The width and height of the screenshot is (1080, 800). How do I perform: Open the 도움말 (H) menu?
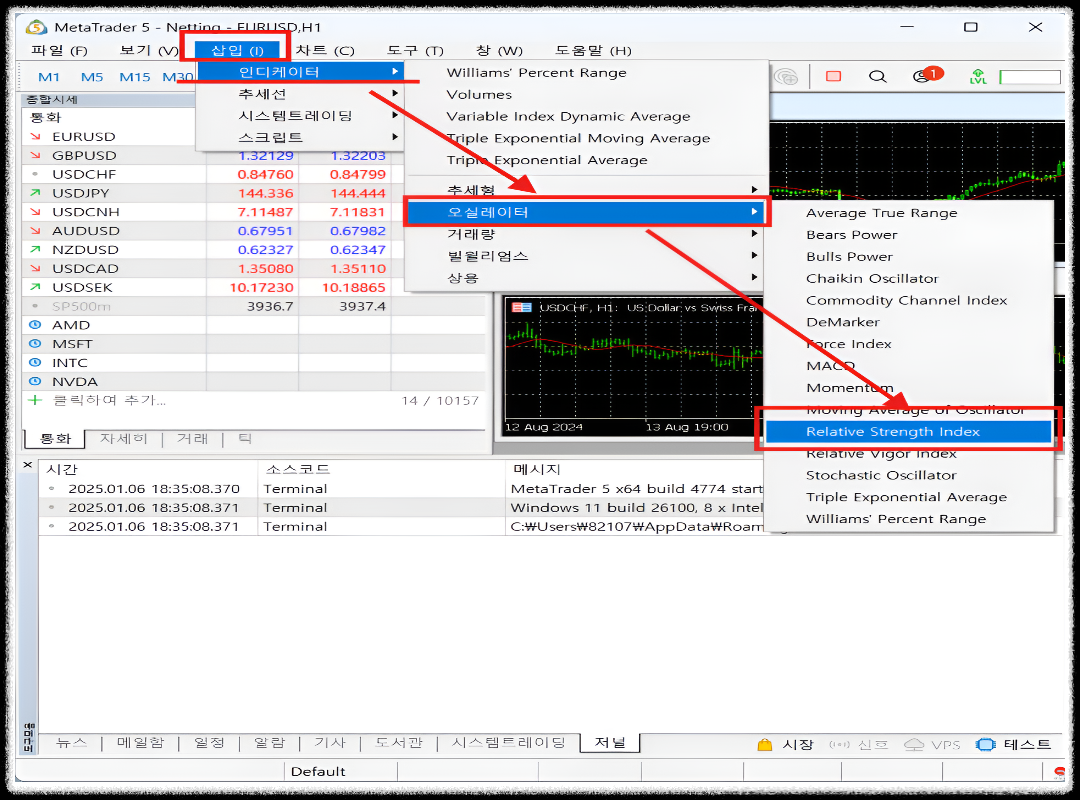593,50
